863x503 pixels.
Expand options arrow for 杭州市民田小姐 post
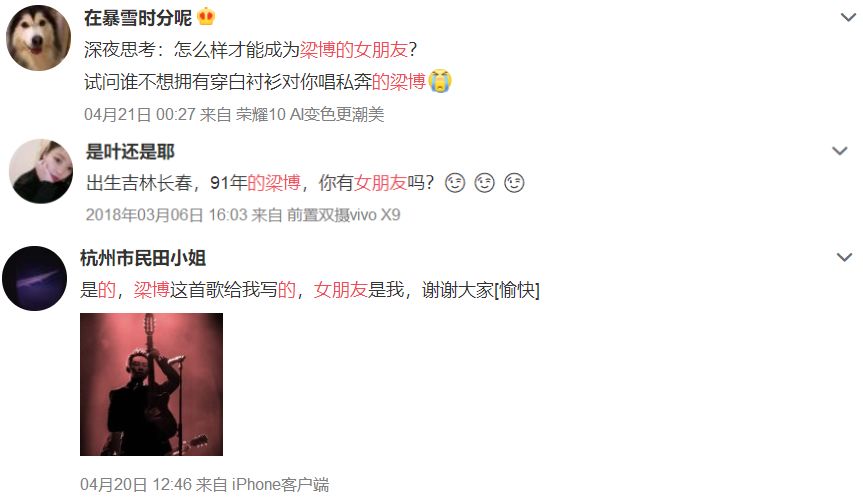(844, 257)
